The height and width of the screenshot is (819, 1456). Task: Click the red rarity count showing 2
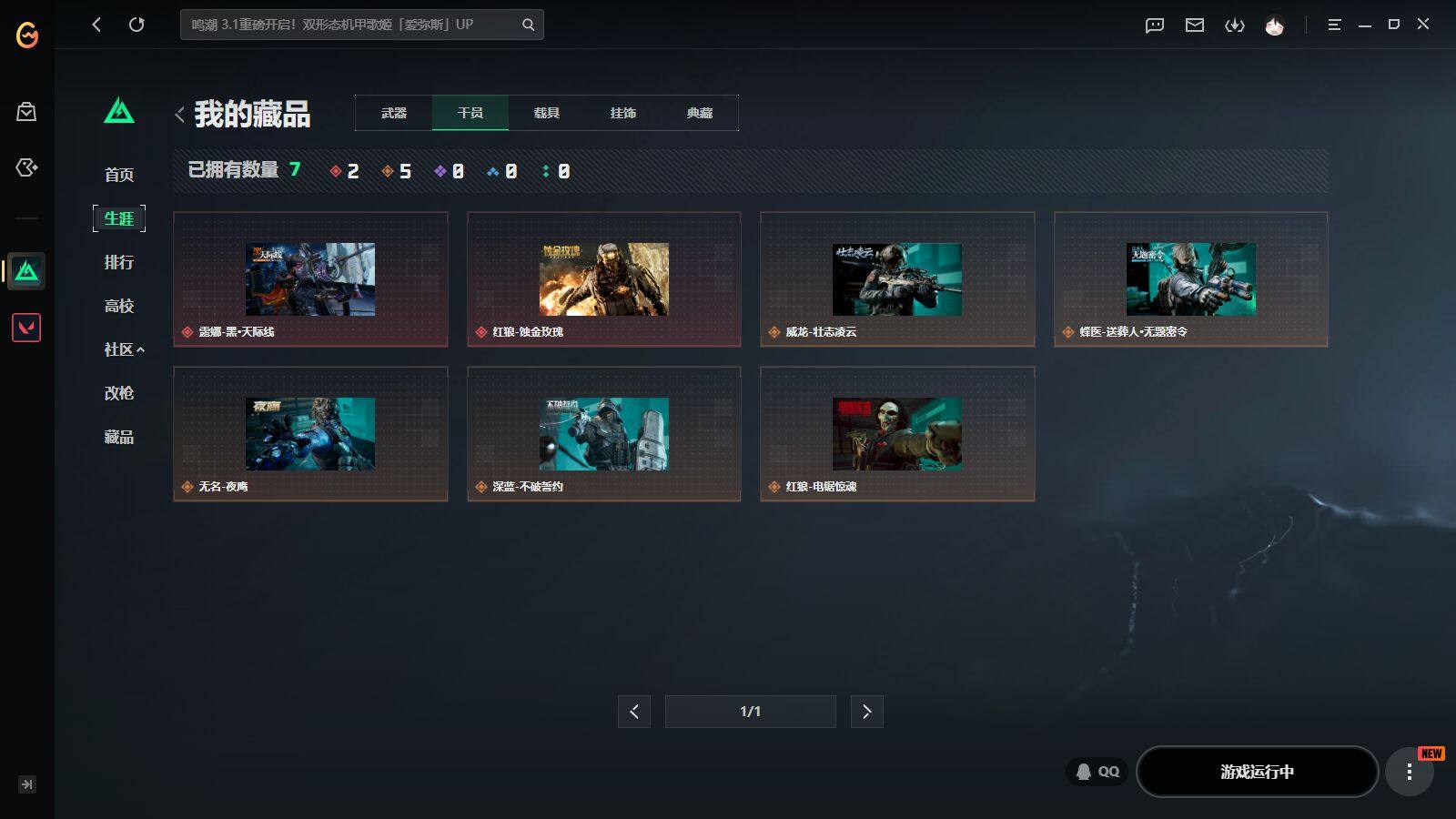345,171
